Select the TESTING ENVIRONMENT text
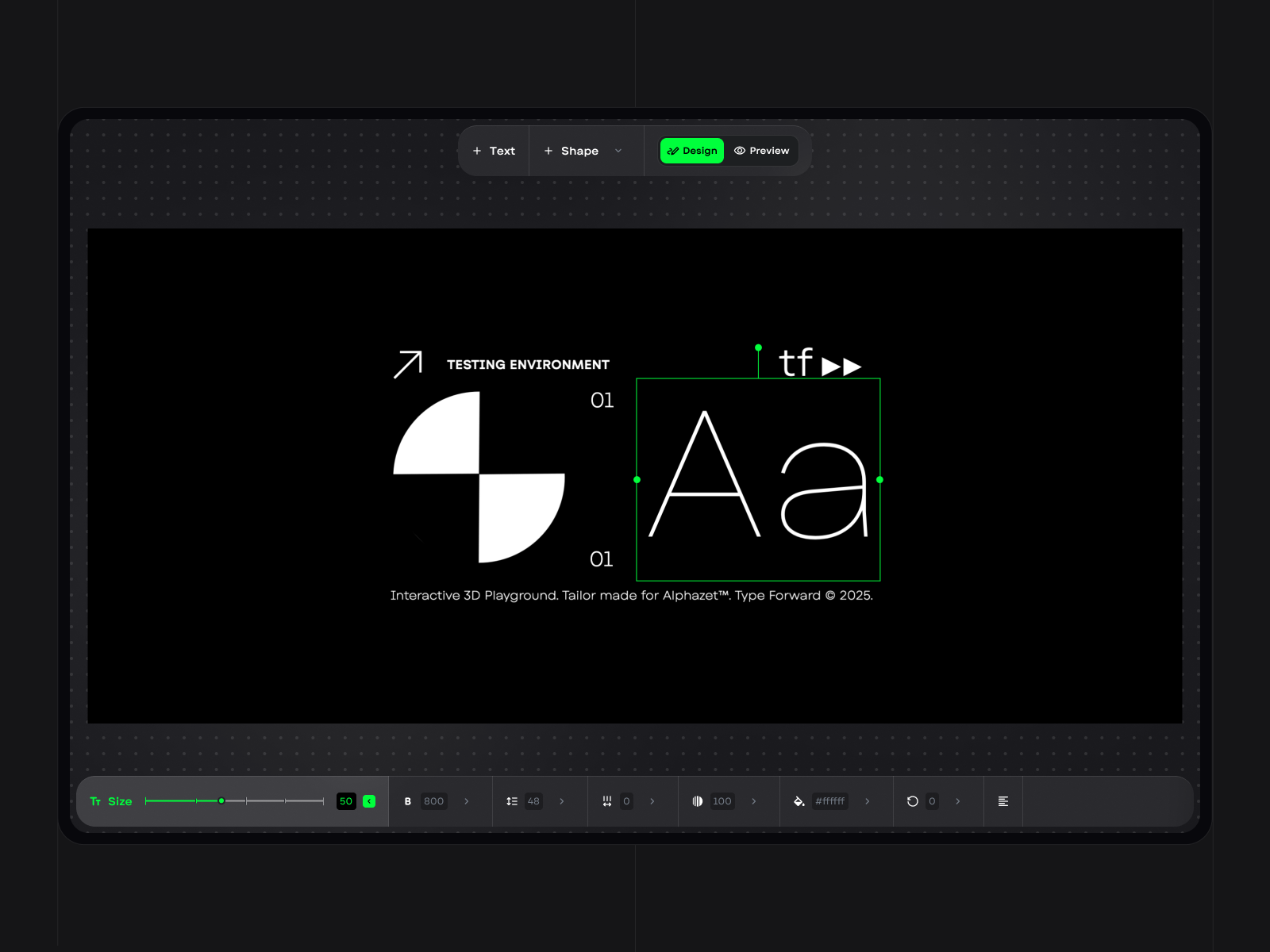This screenshot has width=1270, height=952. [x=528, y=365]
